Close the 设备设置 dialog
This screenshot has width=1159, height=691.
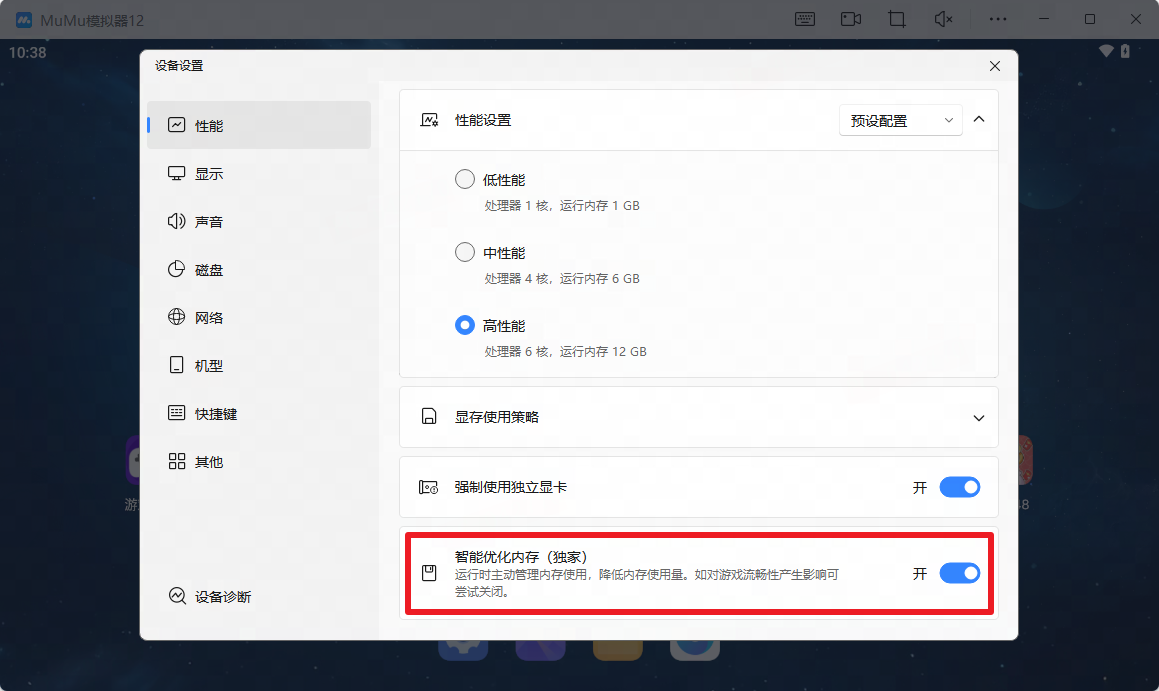coord(994,66)
